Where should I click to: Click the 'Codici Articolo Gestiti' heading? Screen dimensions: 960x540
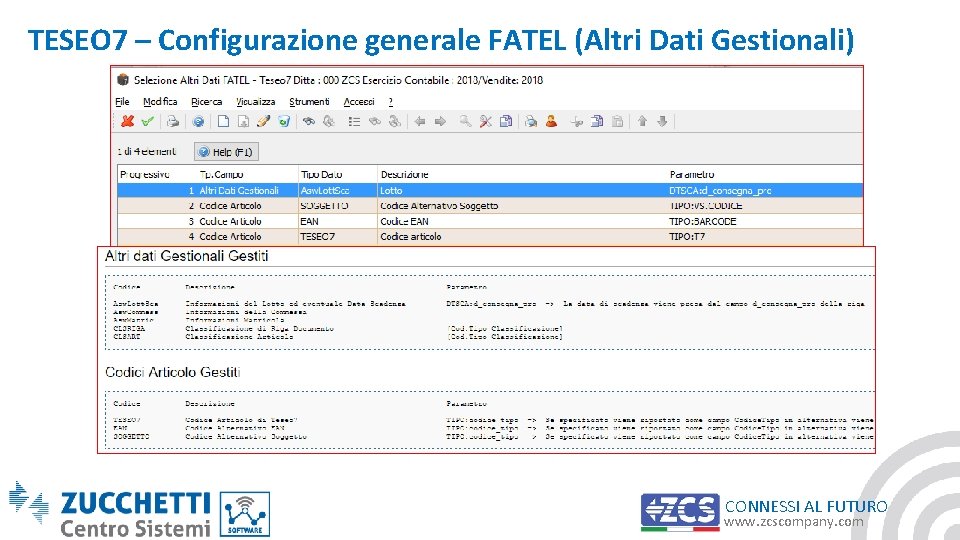pos(173,372)
